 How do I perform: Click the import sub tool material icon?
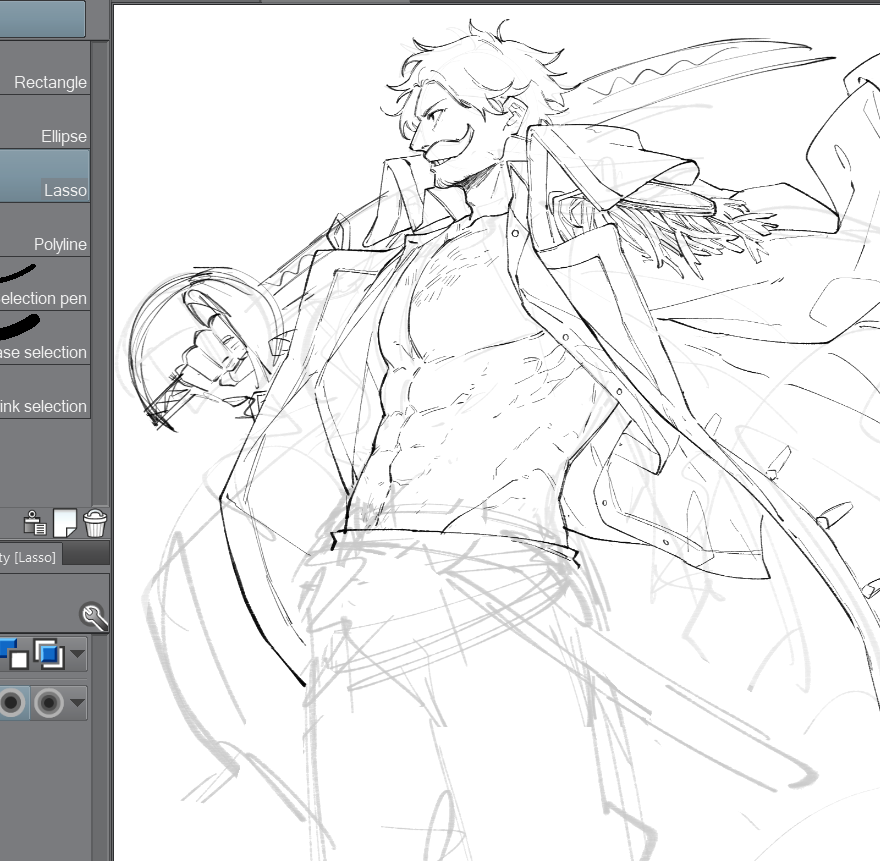click(x=35, y=523)
